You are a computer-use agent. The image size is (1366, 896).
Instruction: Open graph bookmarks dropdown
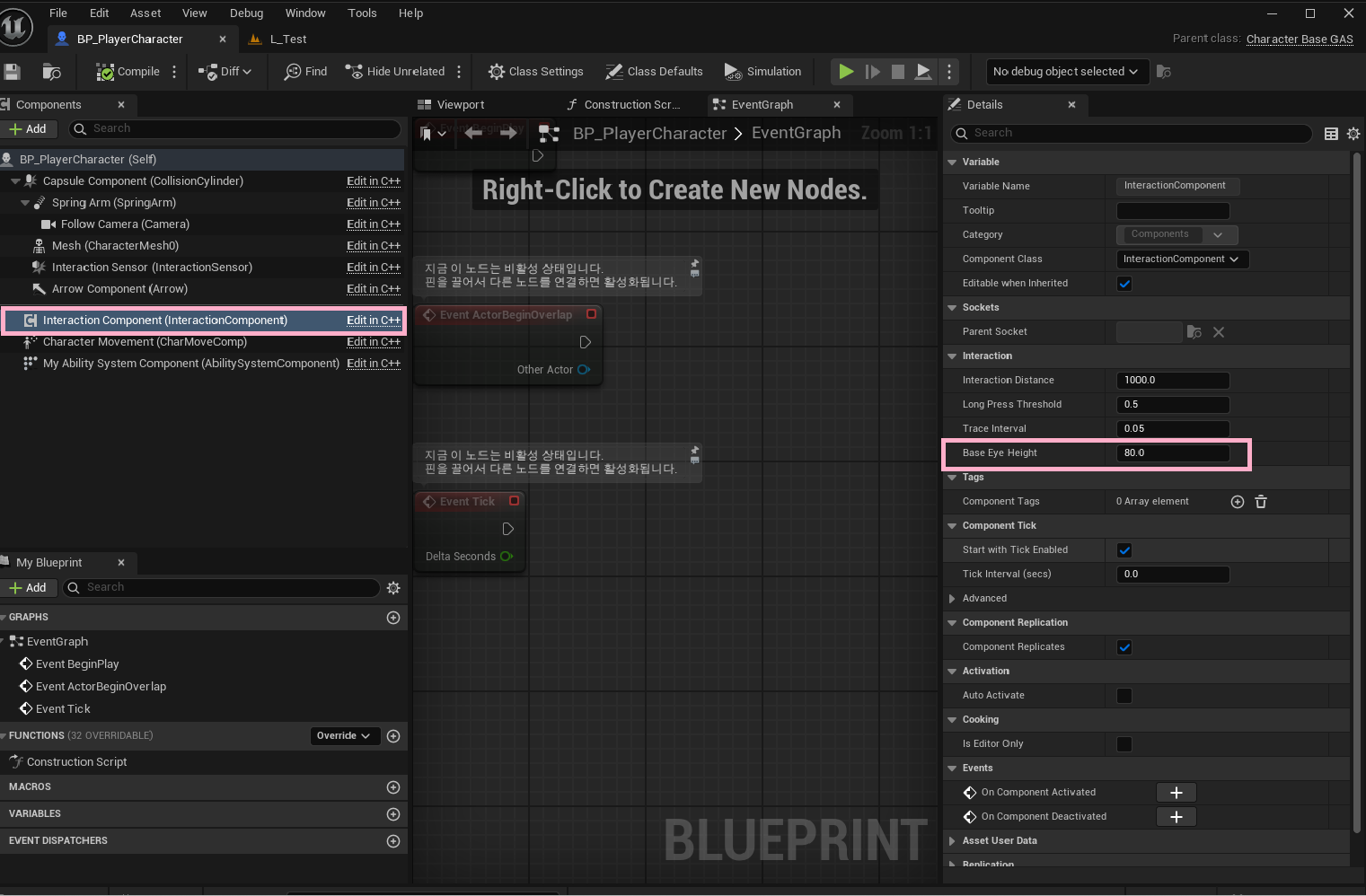[x=433, y=134]
